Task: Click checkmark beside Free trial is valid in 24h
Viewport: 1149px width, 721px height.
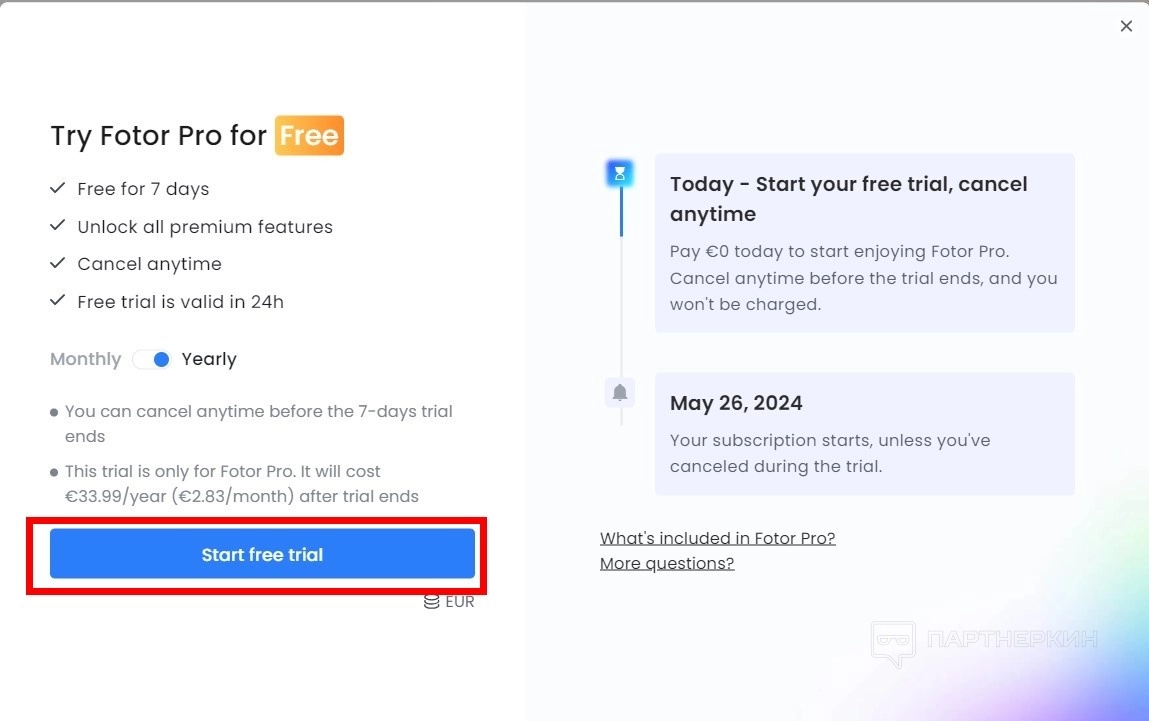Action: click(58, 301)
